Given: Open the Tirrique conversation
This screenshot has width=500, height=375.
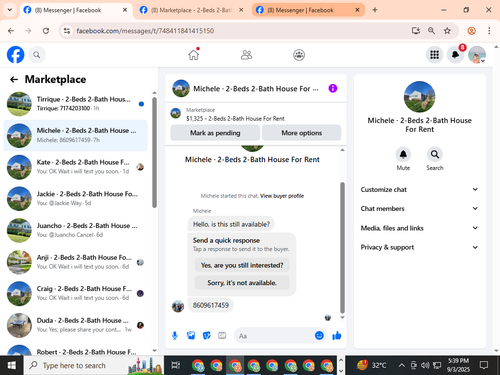Looking at the screenshot, I should pos(76,104).
